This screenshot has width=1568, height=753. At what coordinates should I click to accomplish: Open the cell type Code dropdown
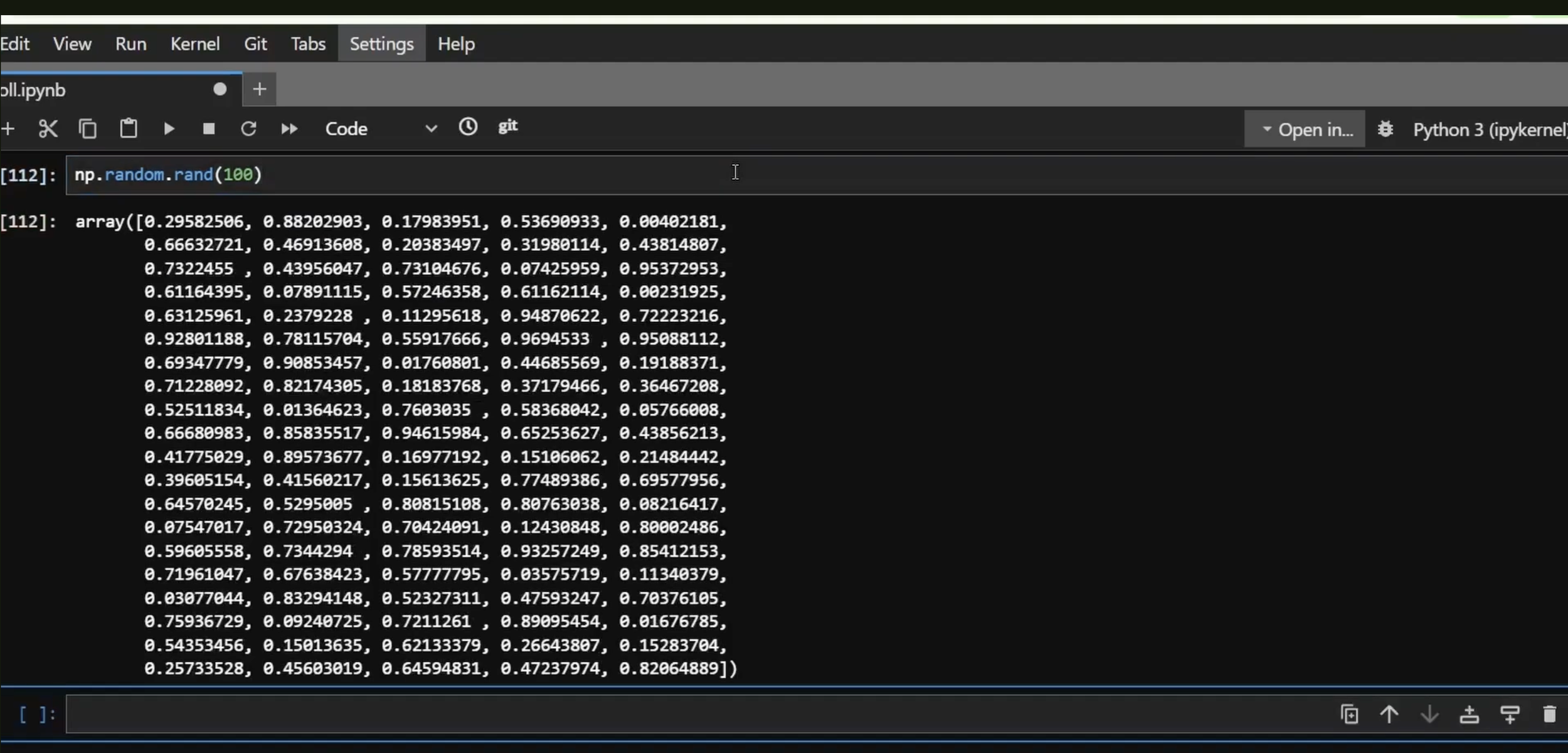[x=381, y=129]
